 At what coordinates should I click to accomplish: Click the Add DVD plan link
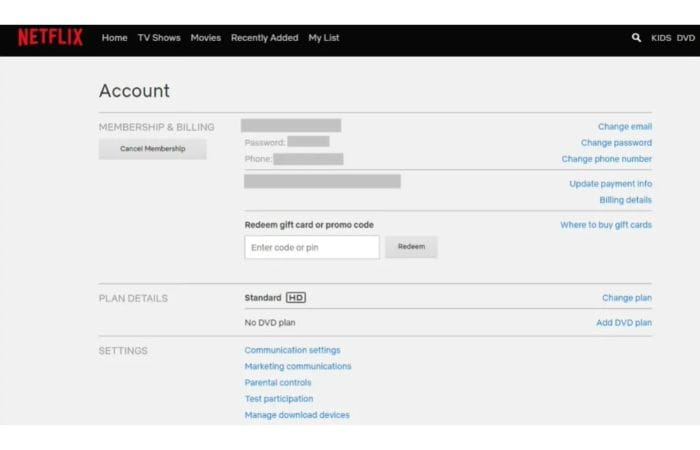624,323
